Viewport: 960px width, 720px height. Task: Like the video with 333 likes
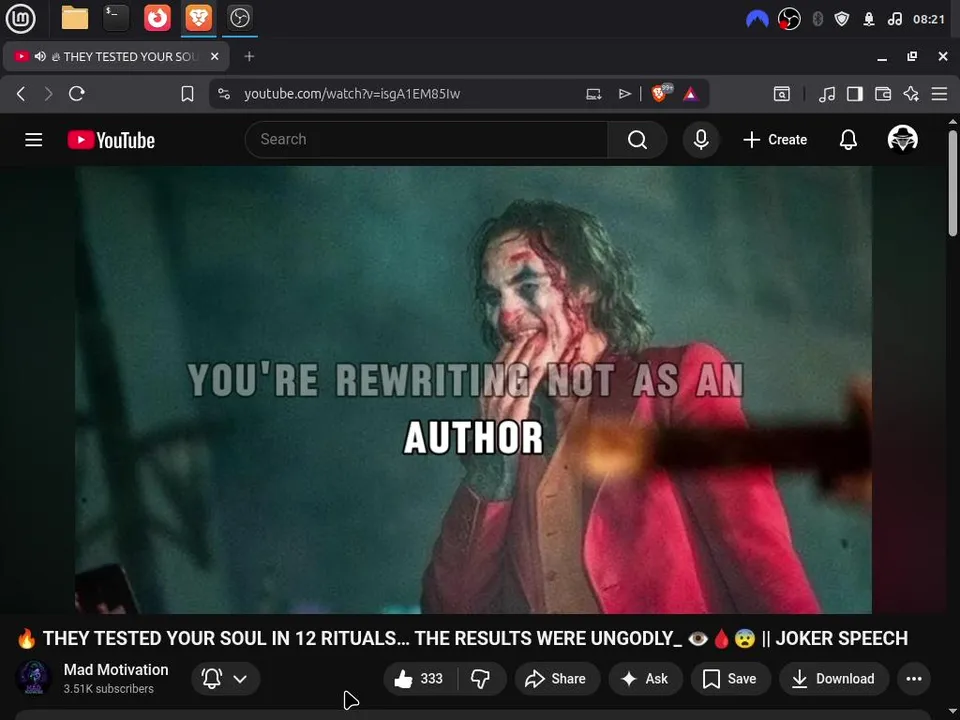pyautogui.click(x=420, y=678)
